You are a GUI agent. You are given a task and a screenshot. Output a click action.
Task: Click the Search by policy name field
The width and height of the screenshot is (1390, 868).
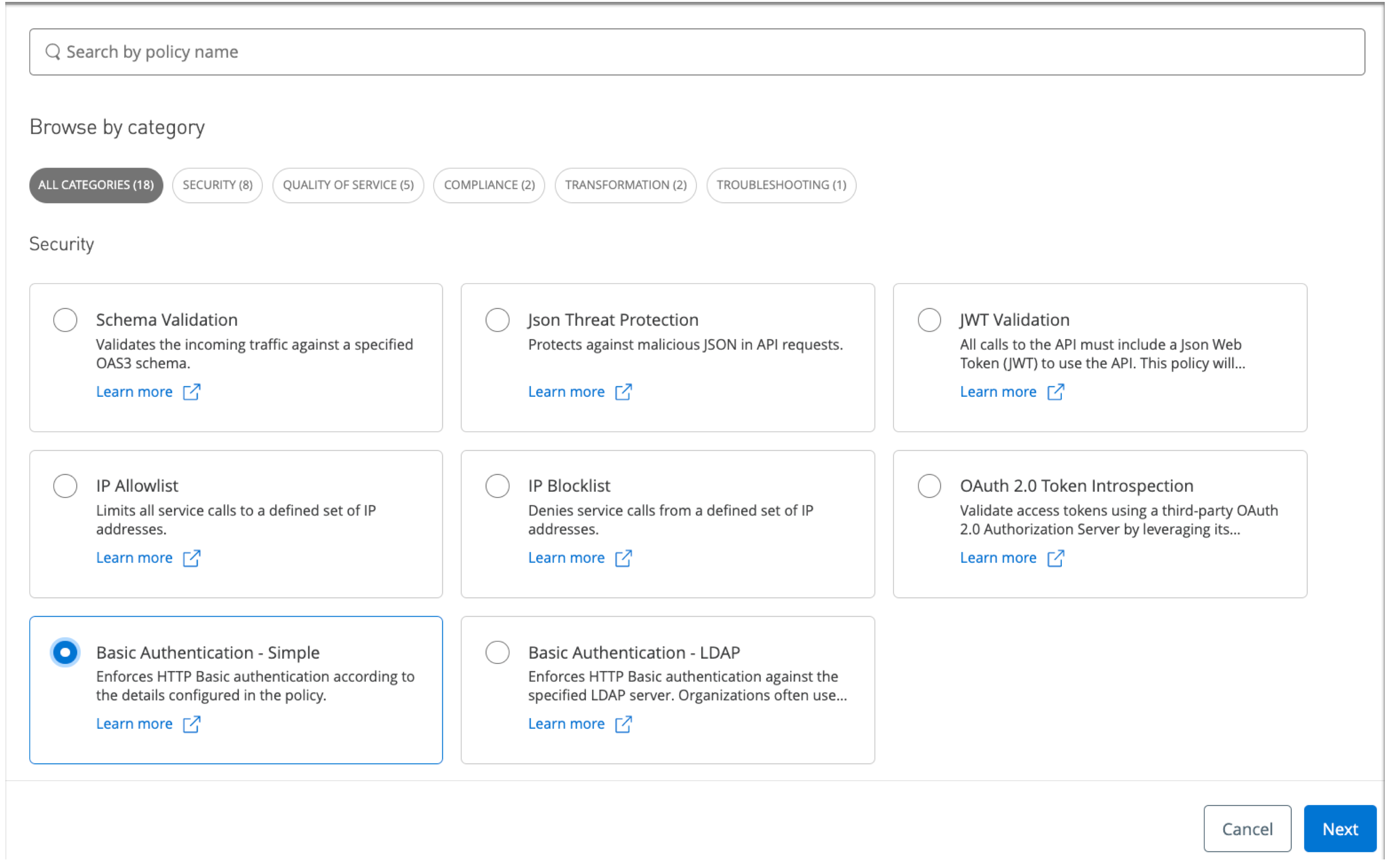695,52
